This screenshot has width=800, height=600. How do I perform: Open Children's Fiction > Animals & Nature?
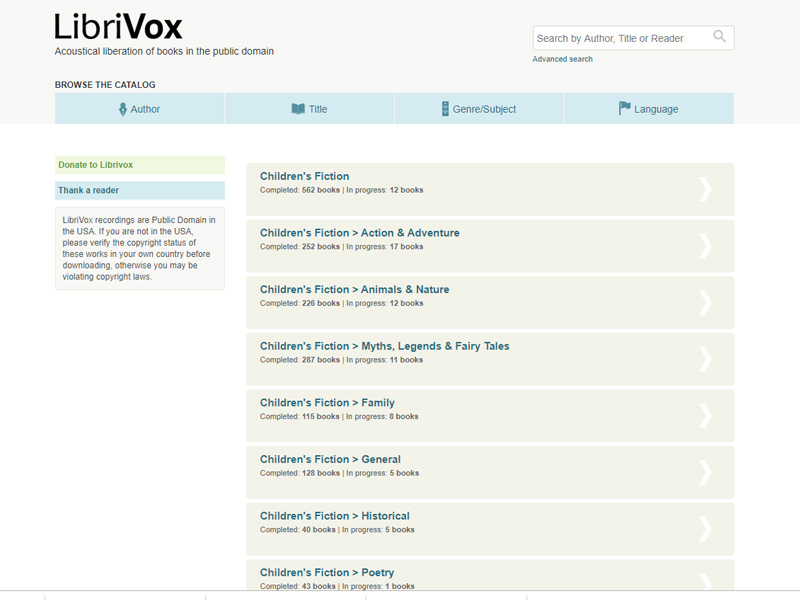point(355,289)
